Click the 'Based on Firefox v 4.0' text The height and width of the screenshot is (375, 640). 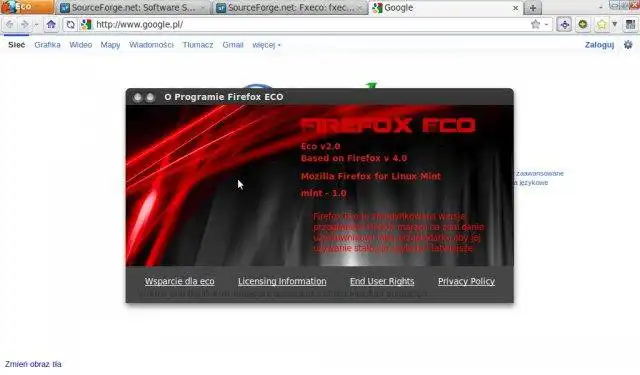(x=354, y=158)
